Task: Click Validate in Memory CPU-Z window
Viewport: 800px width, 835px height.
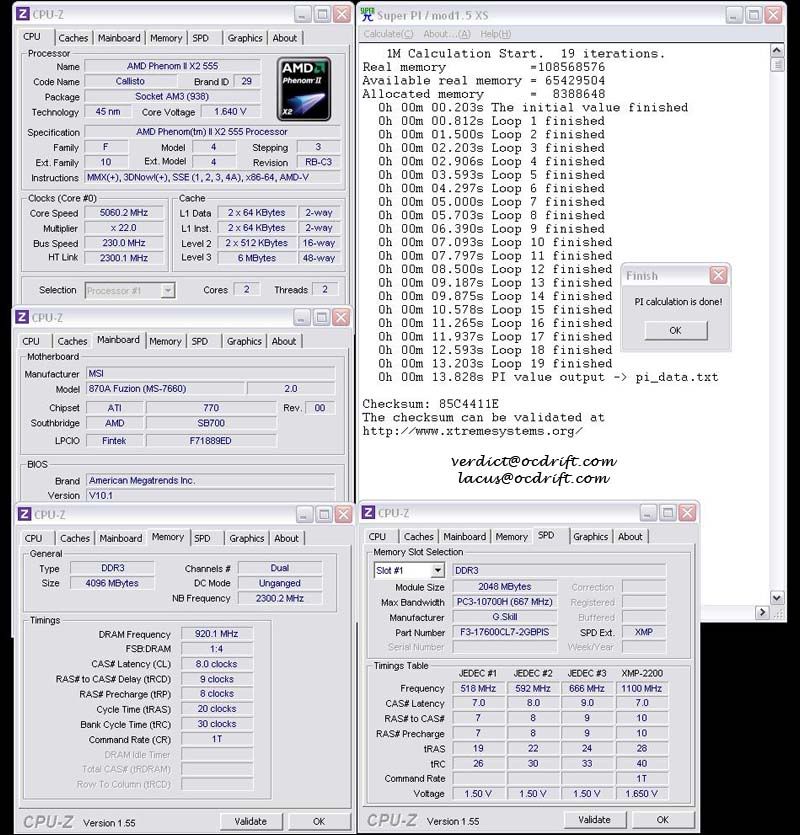Action: [x=250, y=821]
